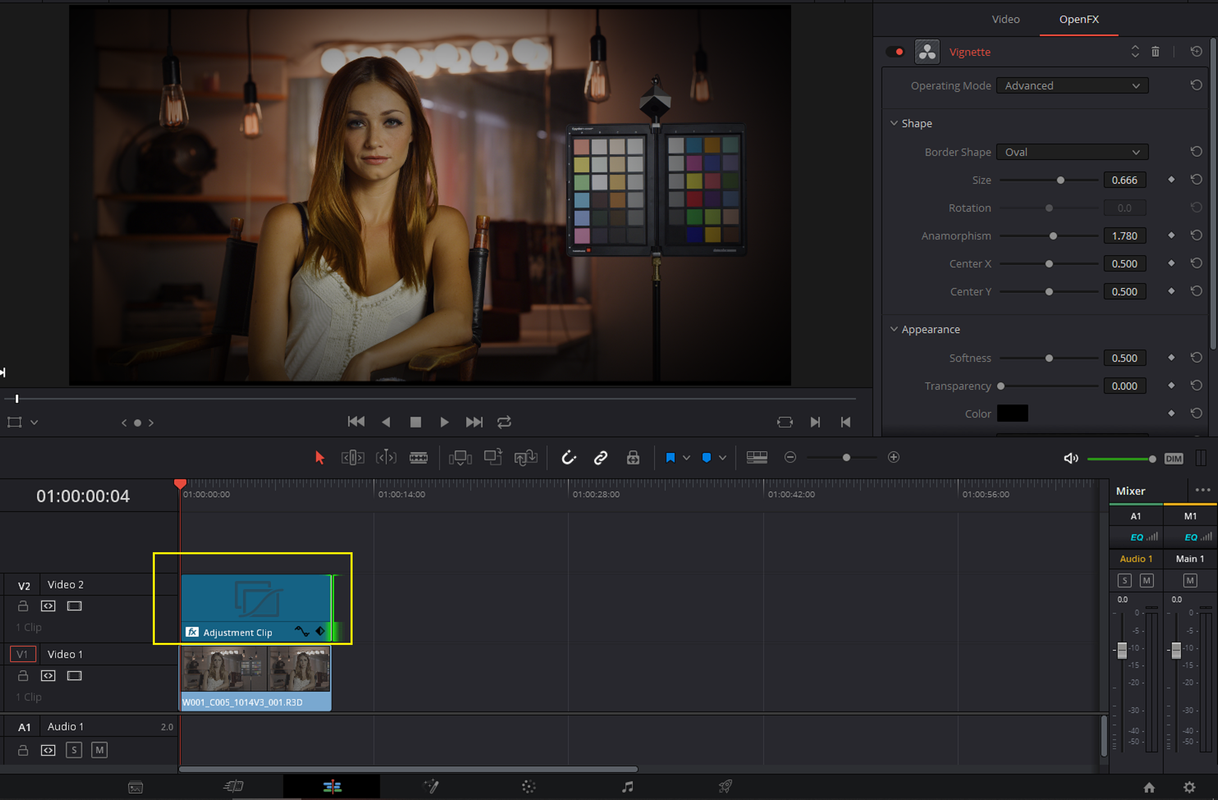Select the OpenFX inspector tab
The height and width of the screenshot is (800, 1218).
pos(1079,19)
